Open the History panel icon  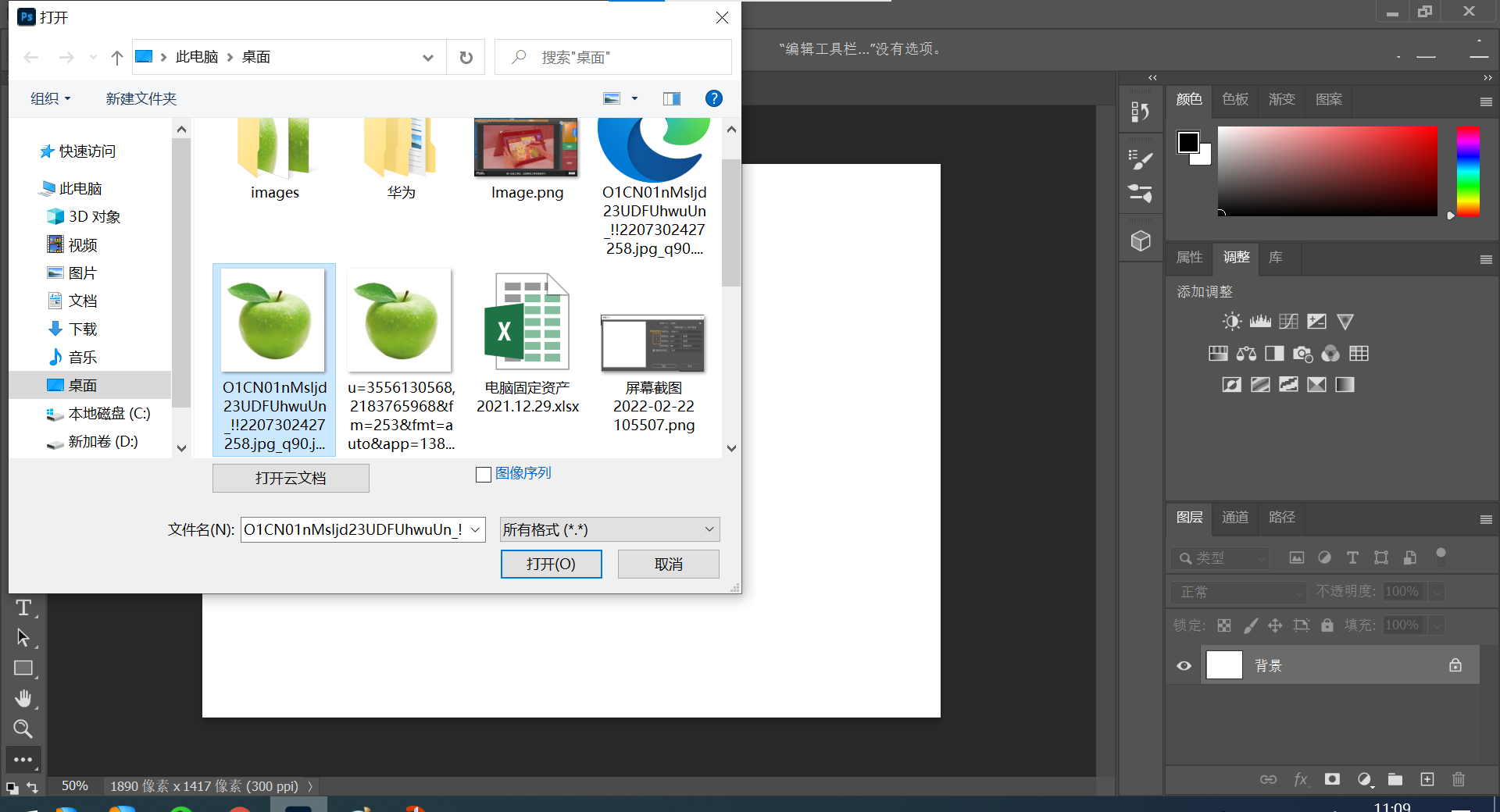(1141, 112)
